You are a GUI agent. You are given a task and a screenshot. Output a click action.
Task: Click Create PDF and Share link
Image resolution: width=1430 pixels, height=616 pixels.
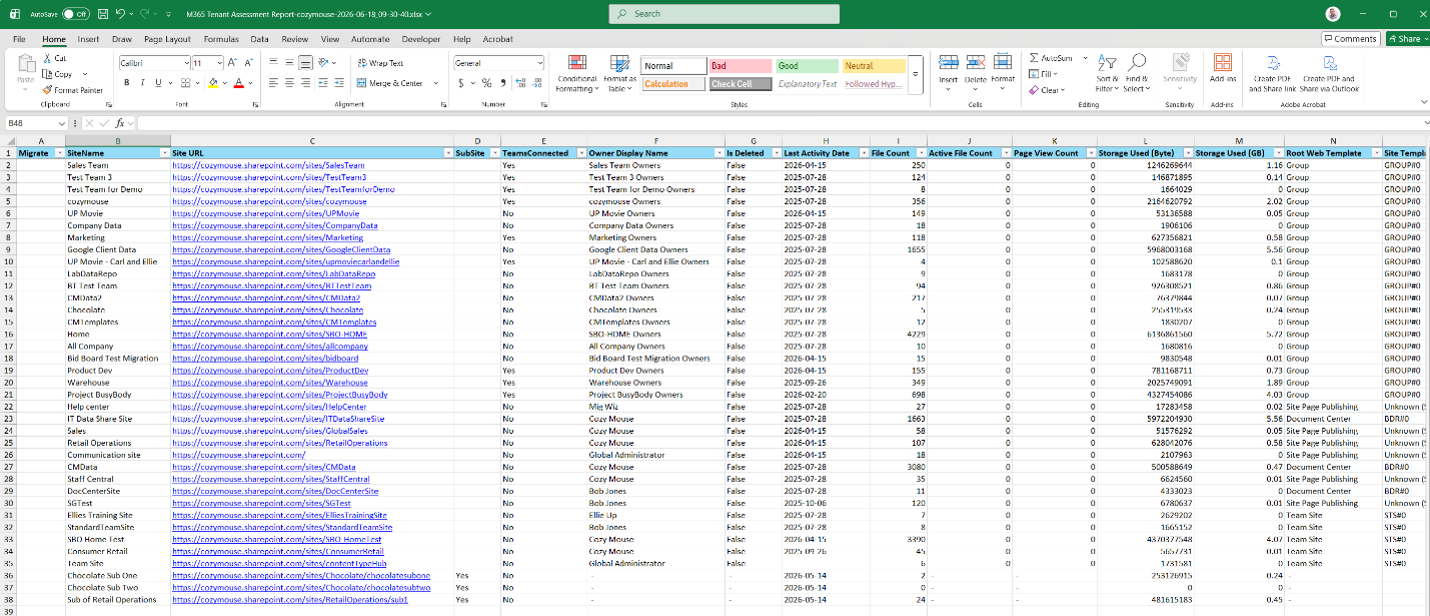pyautogui.click(x=1274, y=73)
